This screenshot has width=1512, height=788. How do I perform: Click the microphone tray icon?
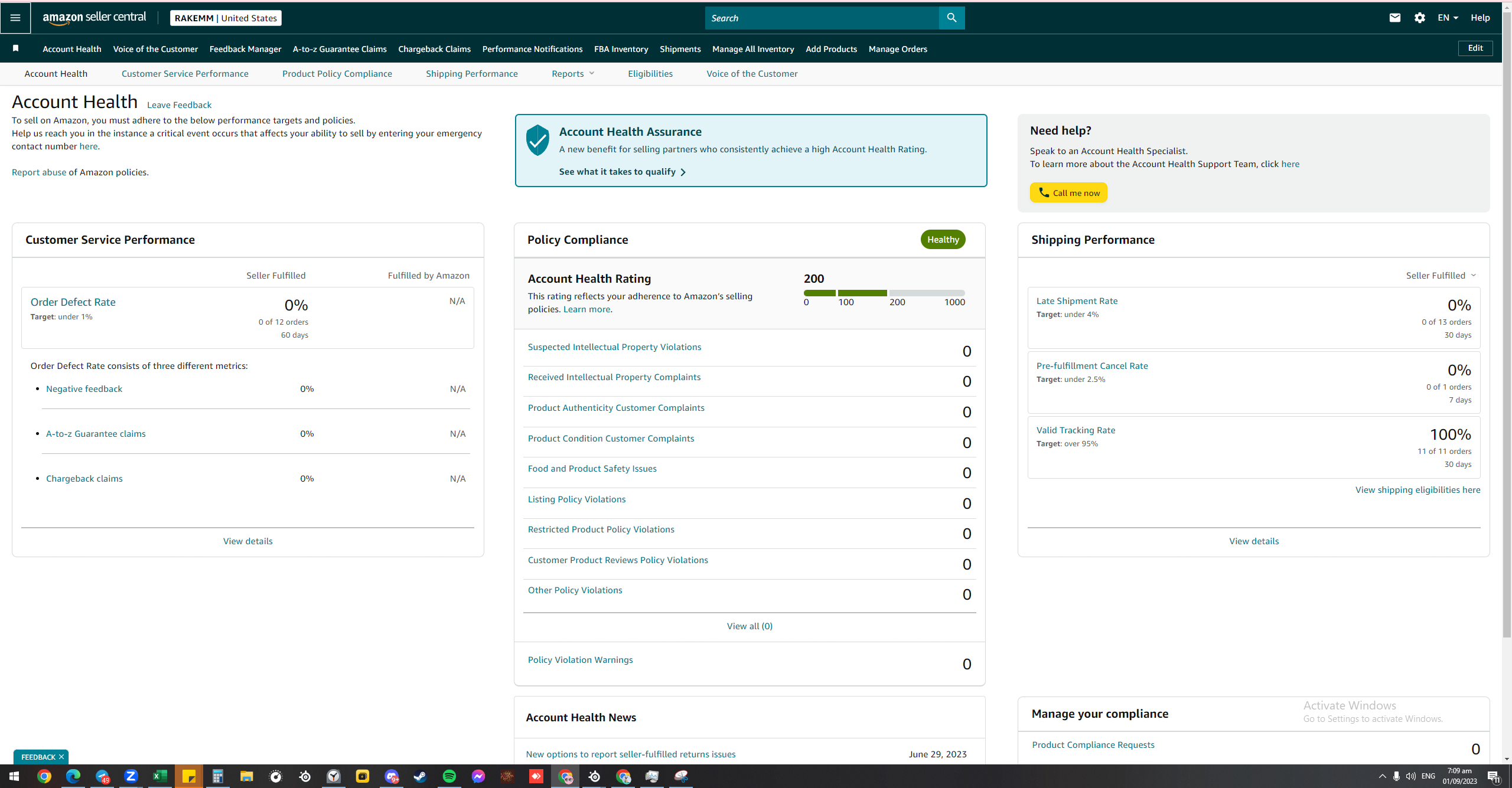coord(1396,776)
